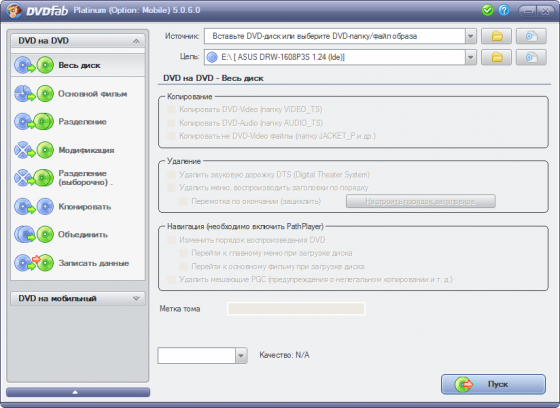Click the Метка тома text field
The width and height of the screenshot is (560, 408).
click(296, 309)
